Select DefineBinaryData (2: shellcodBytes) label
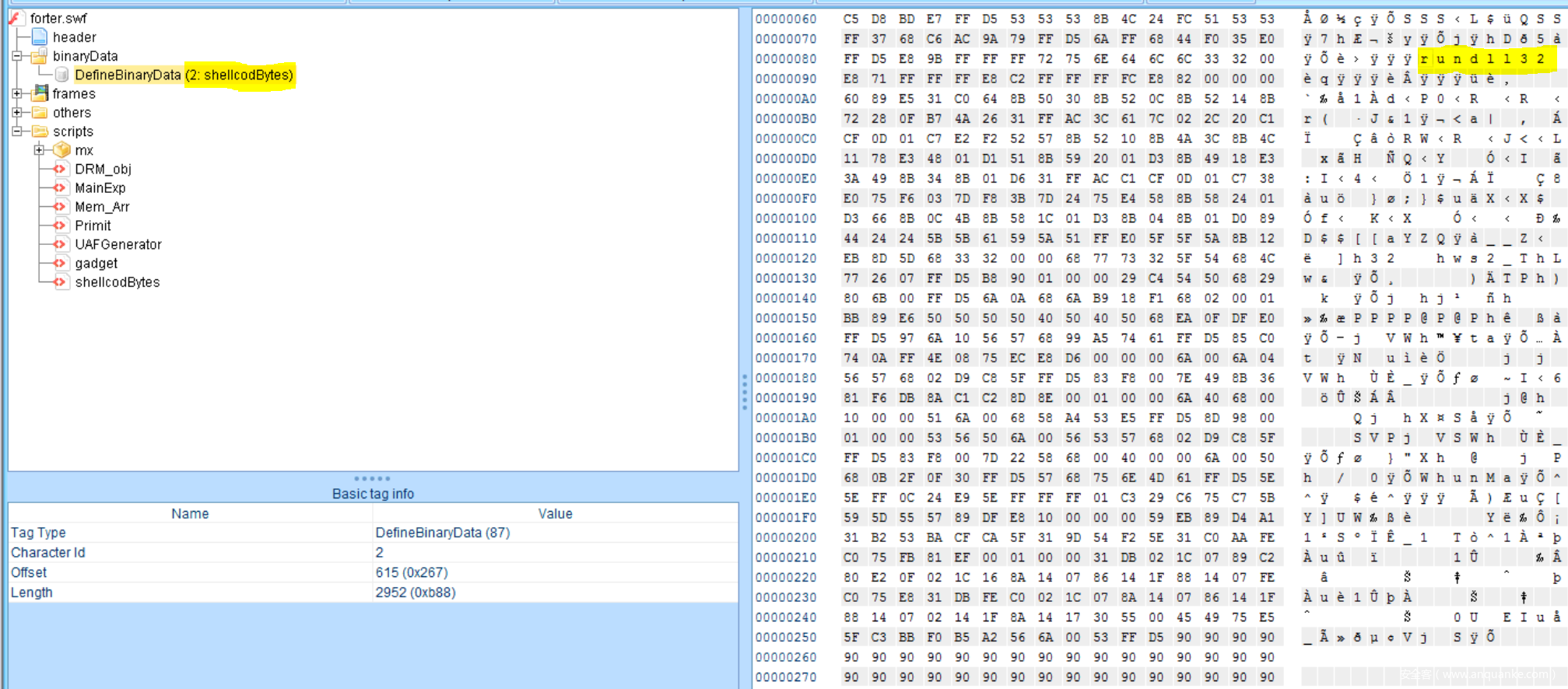This screenshot has height=689, width=1568. coord(184,75)
